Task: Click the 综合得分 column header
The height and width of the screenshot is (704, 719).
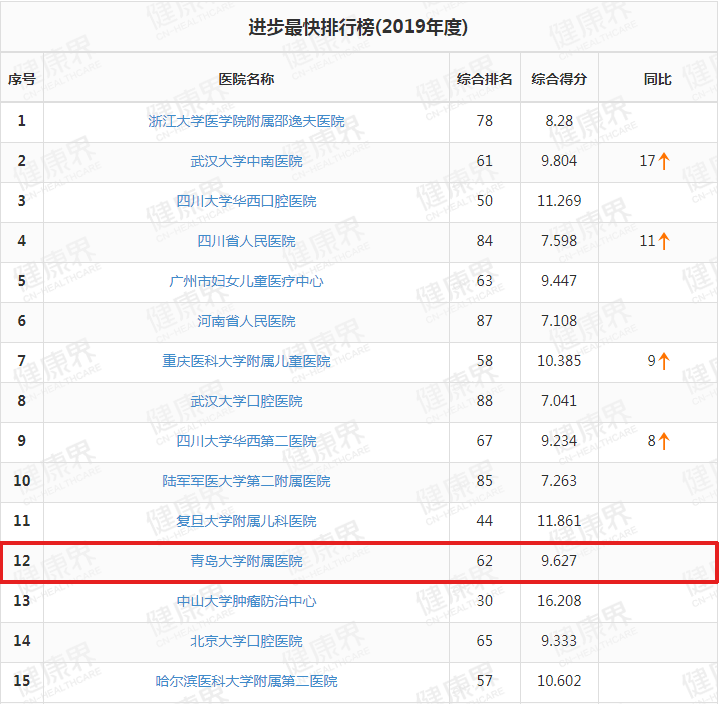Action: (x=559, y=79)
